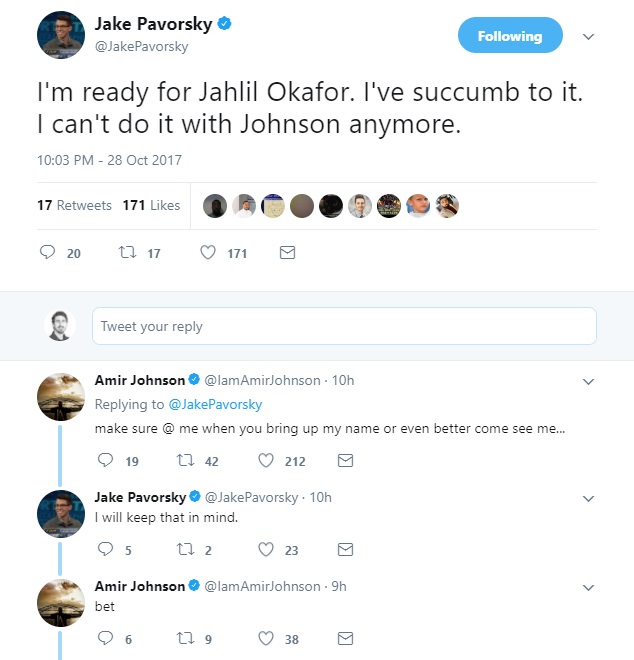Open Amir Johnson's profile picture on first reply
Viewport: 634px width, 660px height.
[61, 397]
